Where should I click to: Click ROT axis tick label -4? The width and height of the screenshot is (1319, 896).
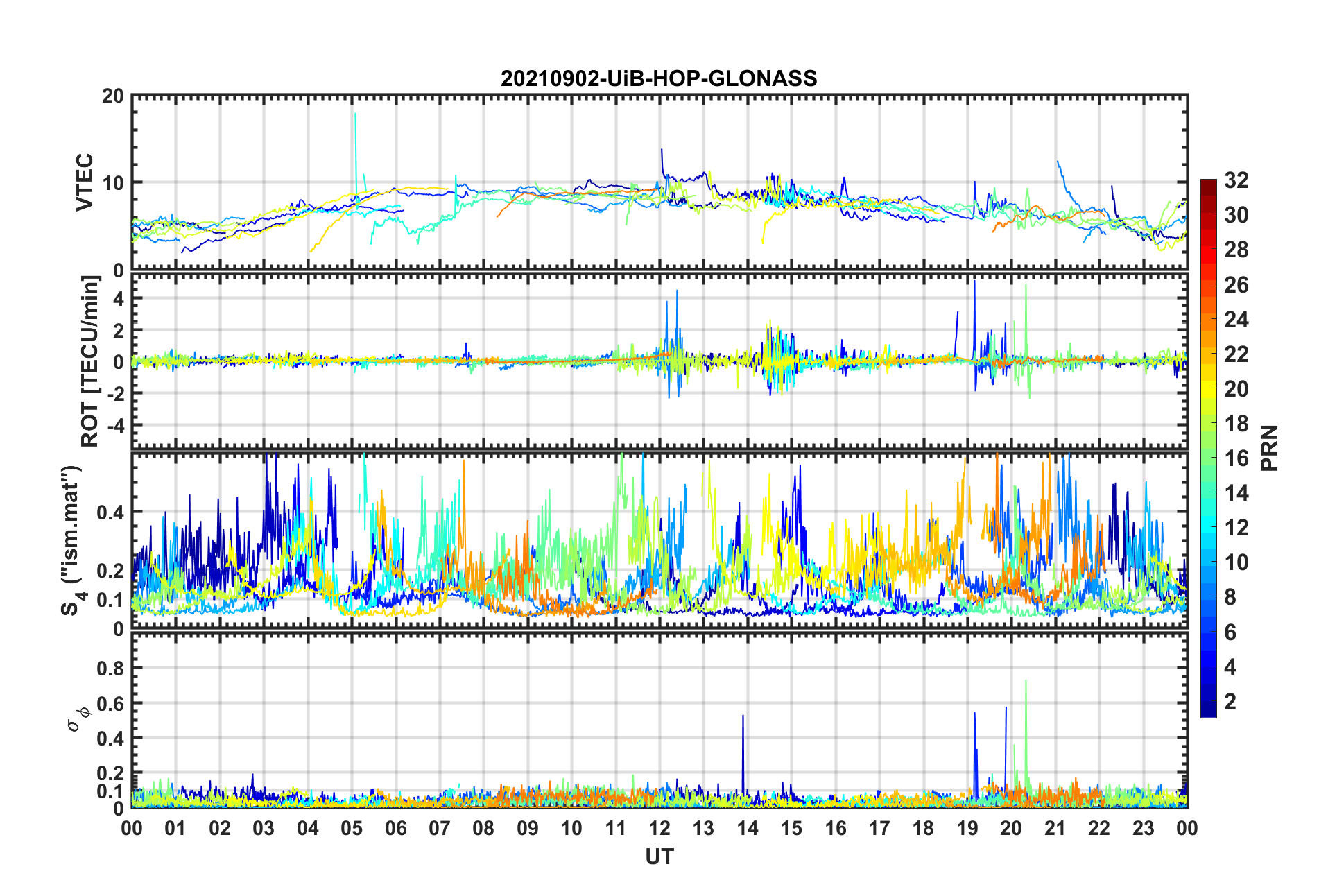click(x=117, y=424)
